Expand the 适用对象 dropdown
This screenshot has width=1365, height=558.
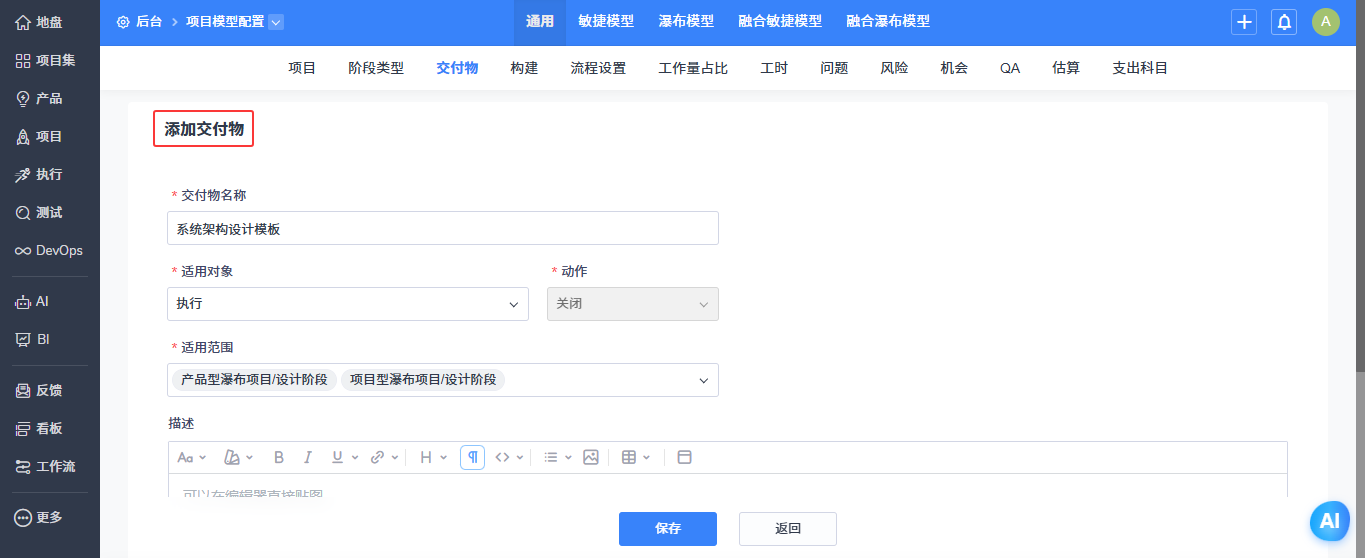coord(348,304)
